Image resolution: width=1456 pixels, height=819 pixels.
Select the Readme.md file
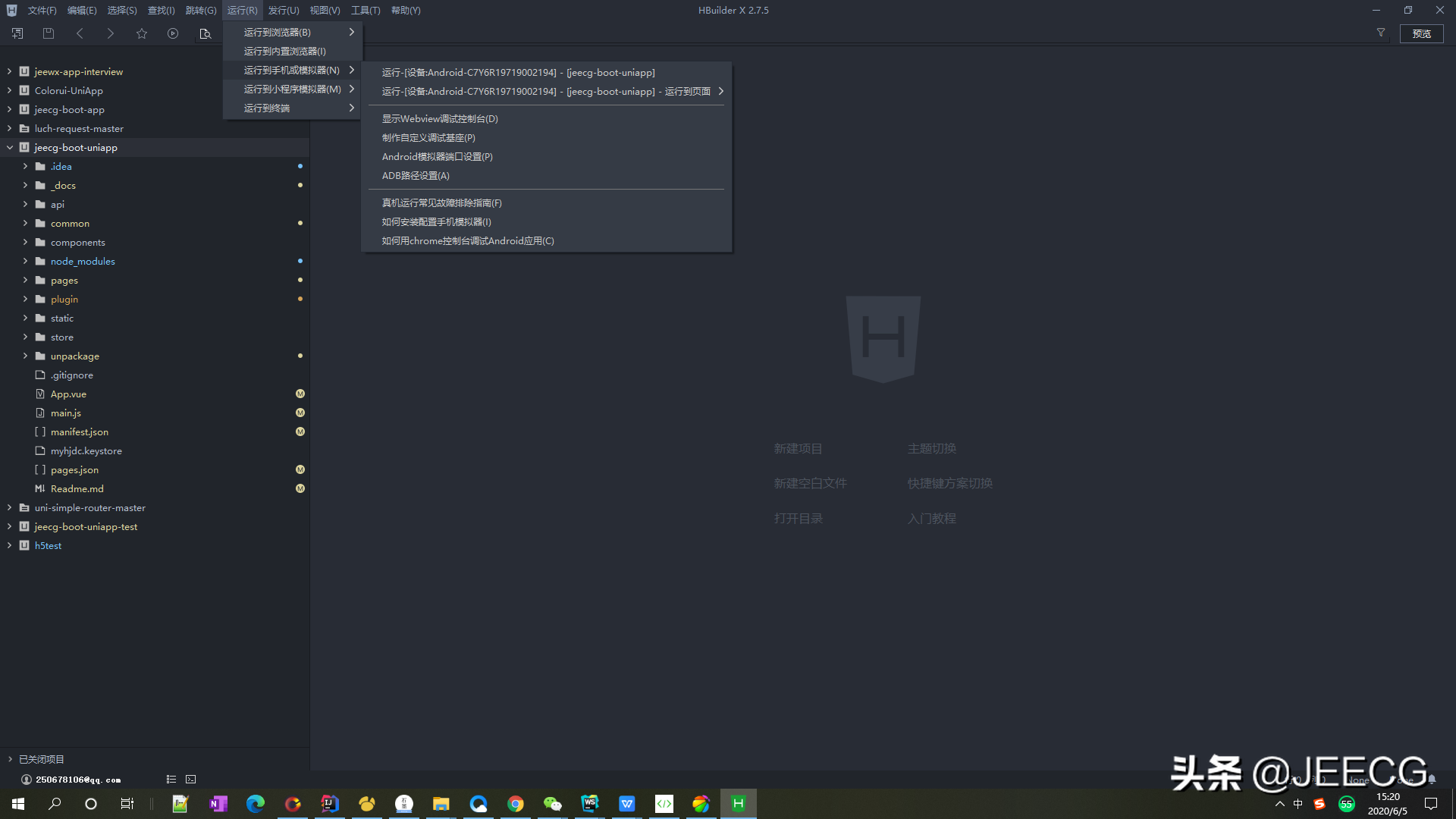coord(155,488)
